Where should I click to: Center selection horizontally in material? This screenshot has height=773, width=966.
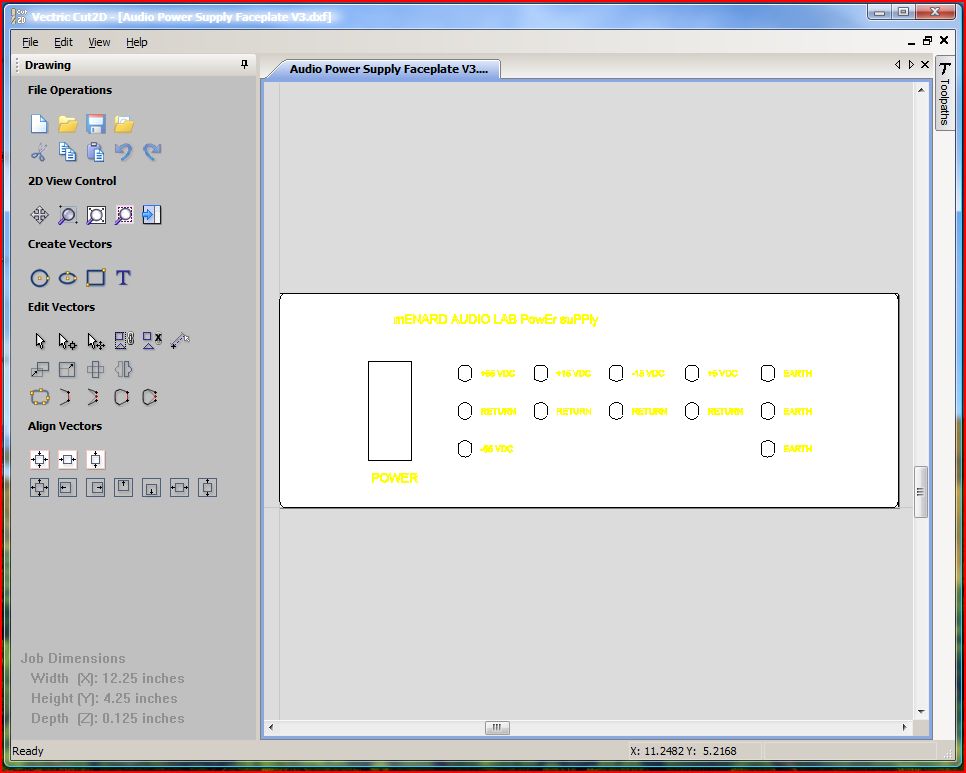(68, 459)
